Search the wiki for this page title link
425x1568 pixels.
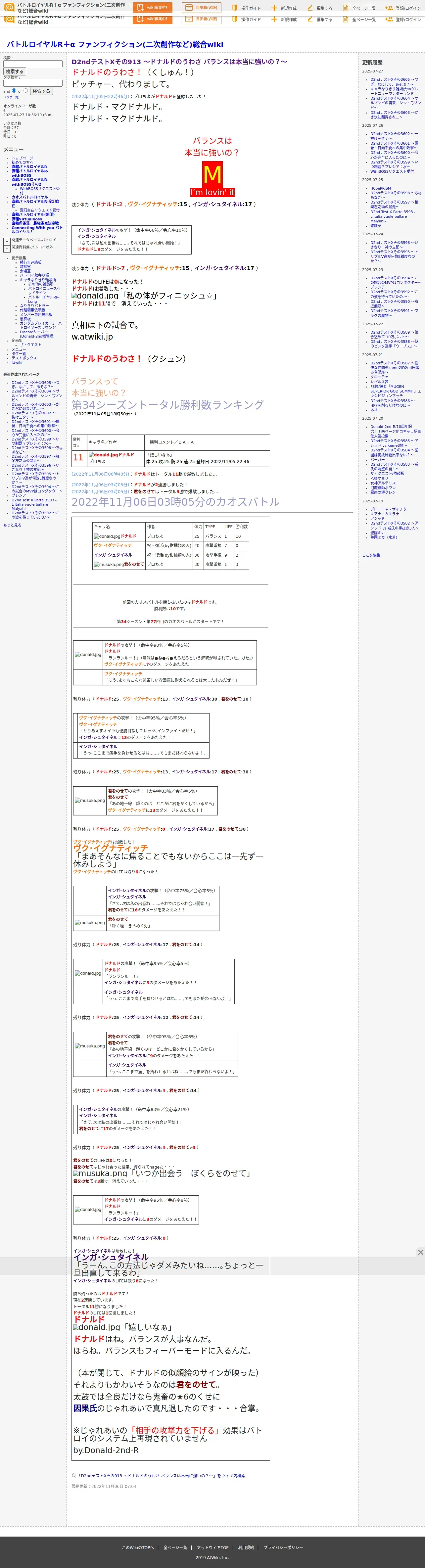161,1475
